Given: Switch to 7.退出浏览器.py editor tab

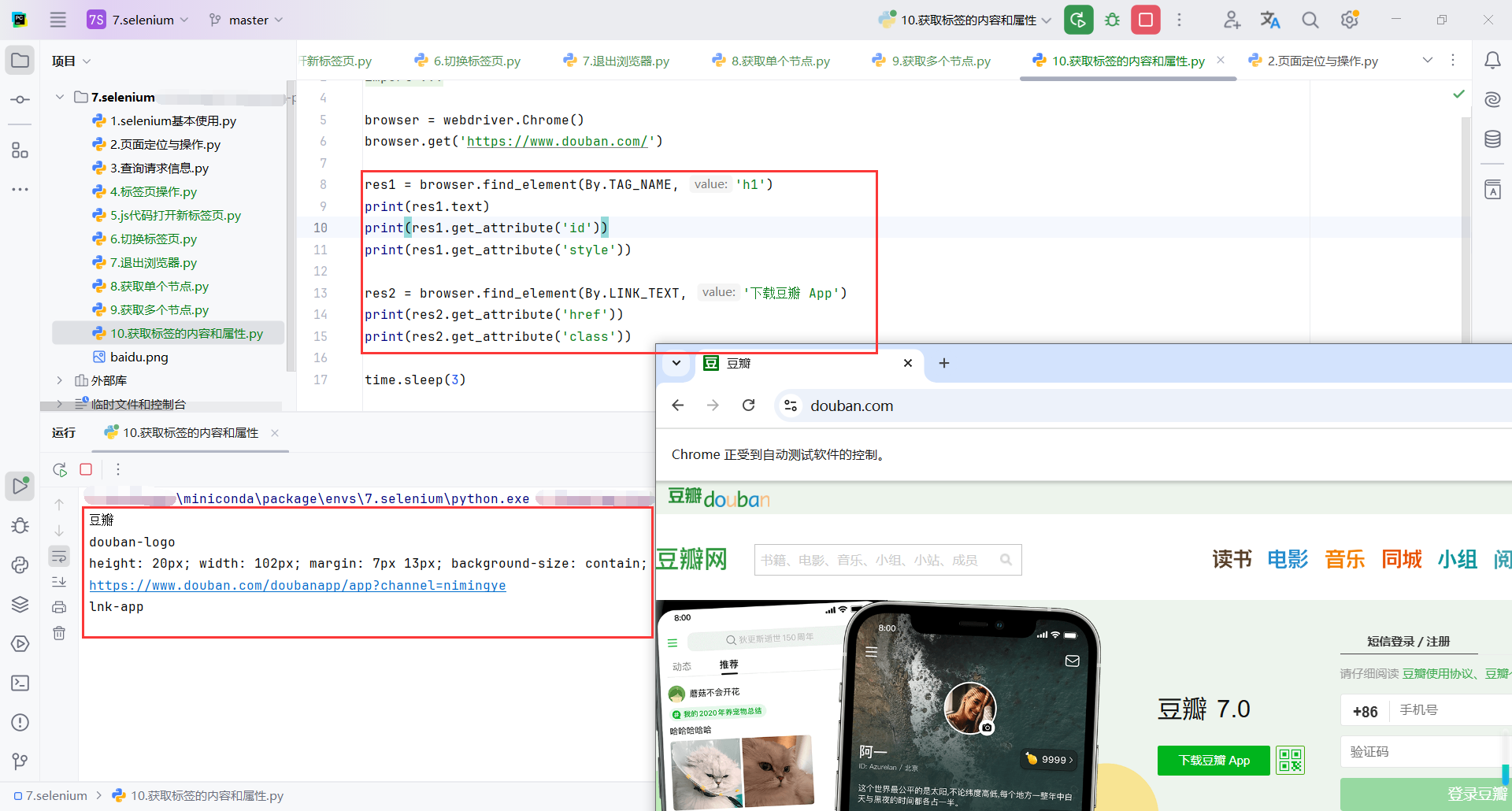Looking at the screenshot, I should click(617, 61).
